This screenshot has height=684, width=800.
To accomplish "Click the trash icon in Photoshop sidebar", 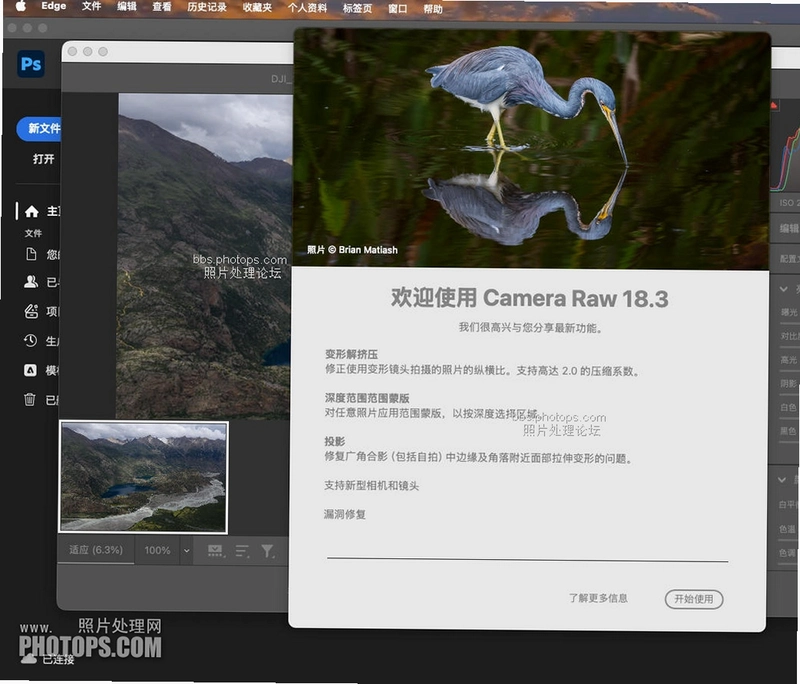I will 30,399.
